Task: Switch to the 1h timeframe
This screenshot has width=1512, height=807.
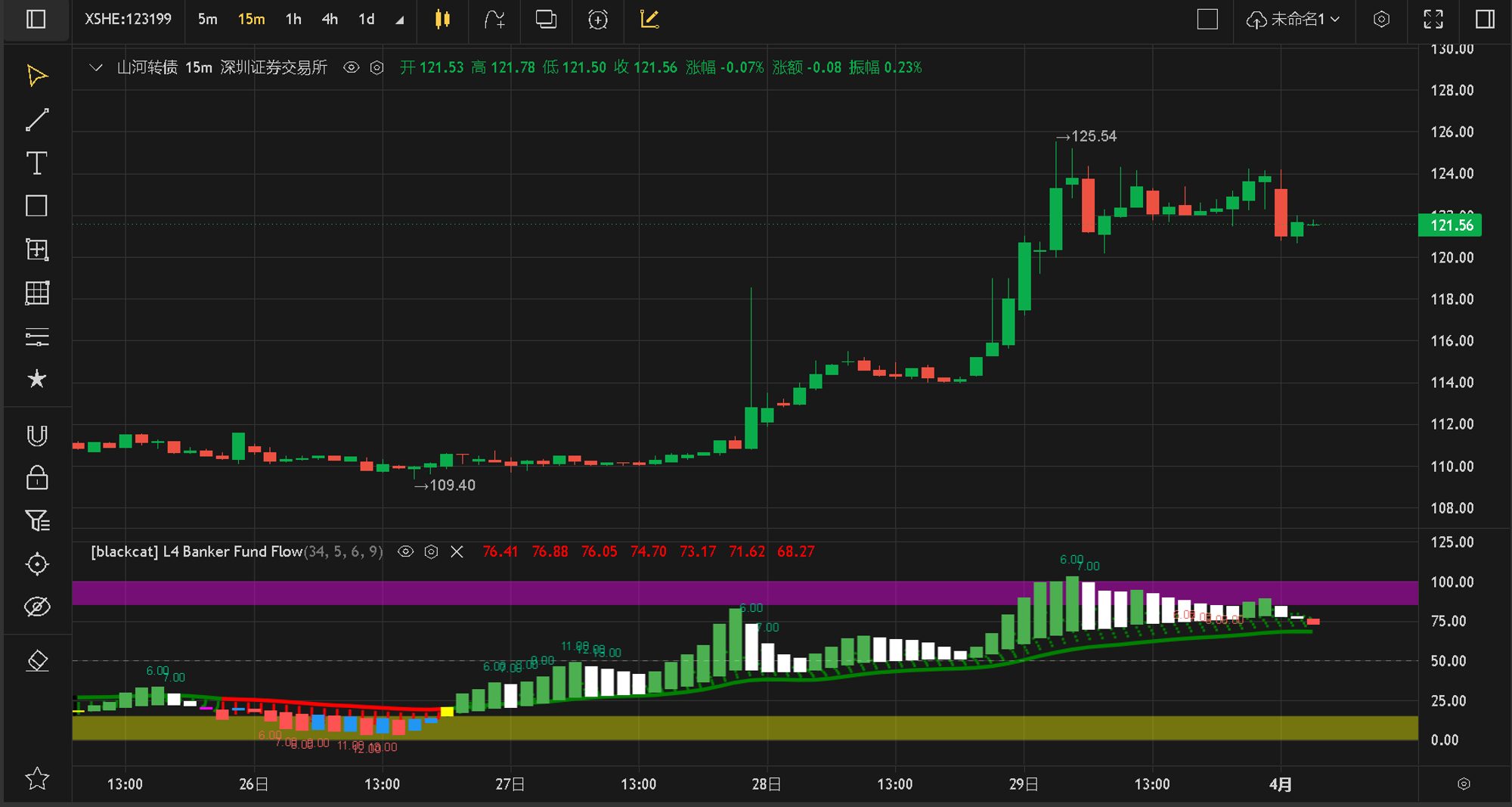Action: pos(293,19)
